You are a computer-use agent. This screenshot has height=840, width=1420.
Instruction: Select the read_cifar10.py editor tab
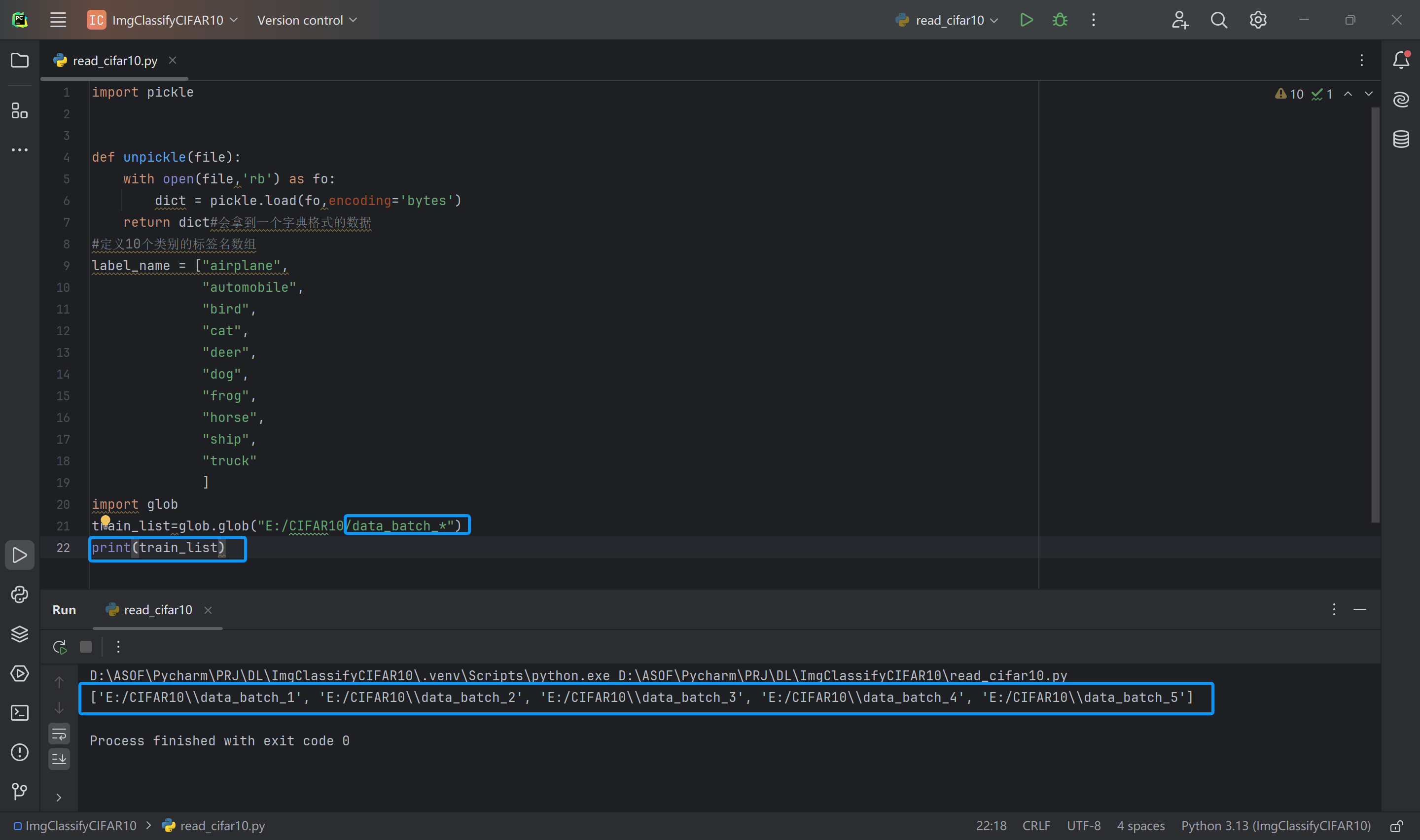point(115,61)
